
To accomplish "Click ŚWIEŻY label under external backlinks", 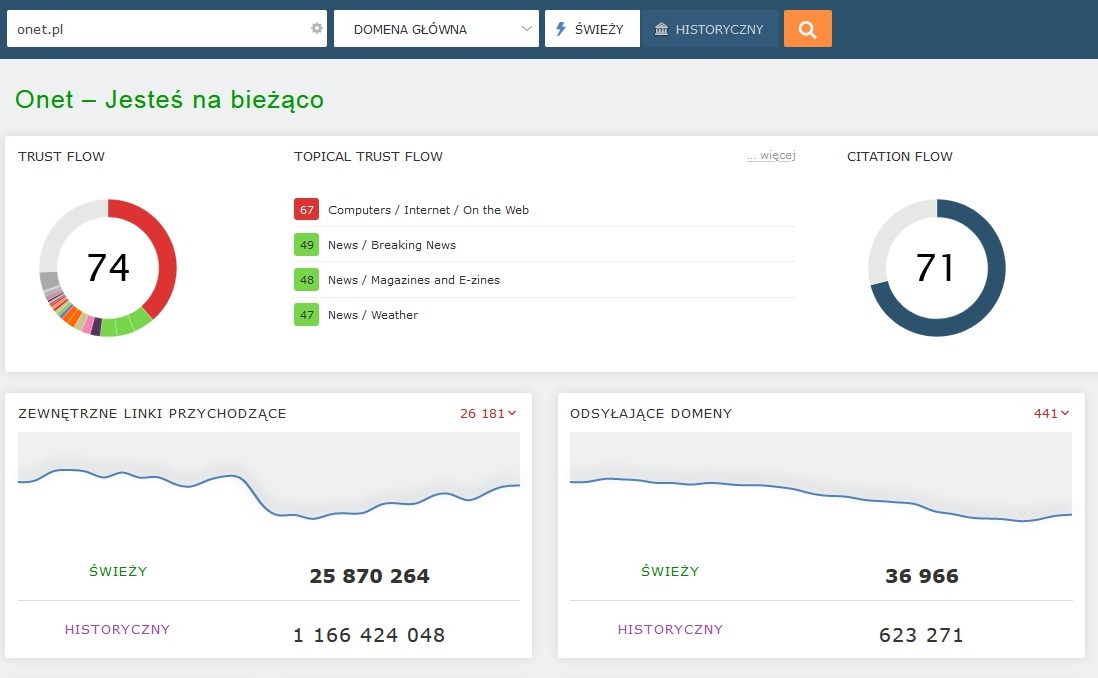I will click(118, 572).
